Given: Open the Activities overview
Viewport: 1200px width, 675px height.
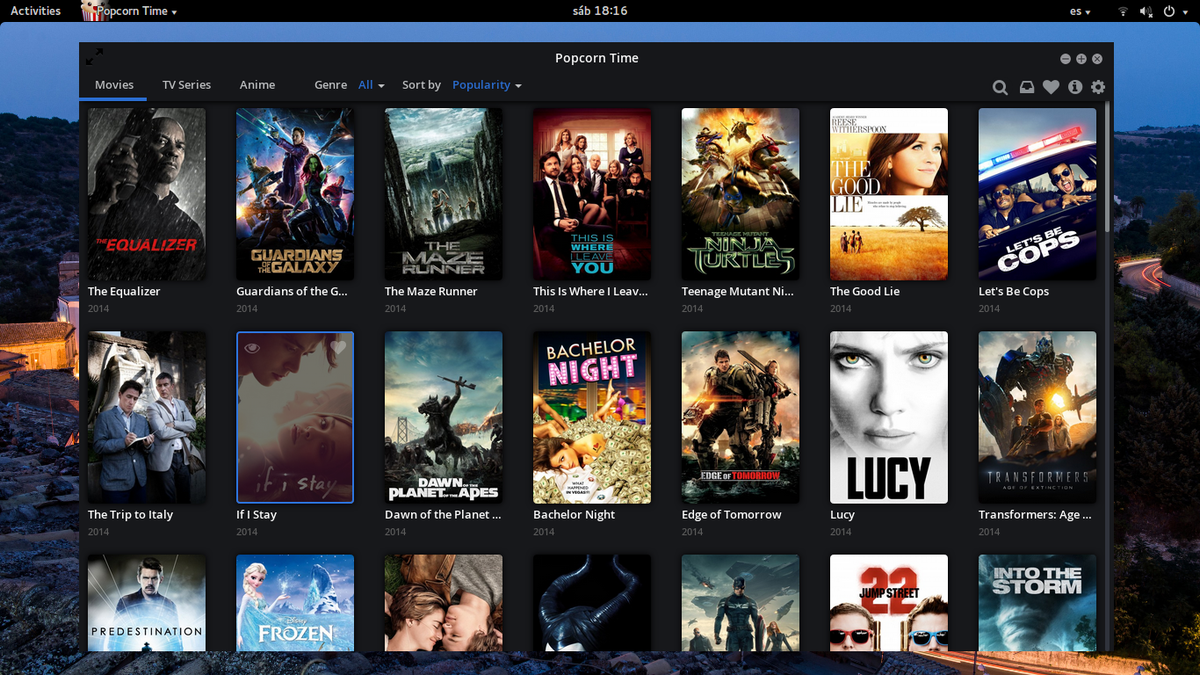Looking at the screenshot, I should [x=35, y=11].
